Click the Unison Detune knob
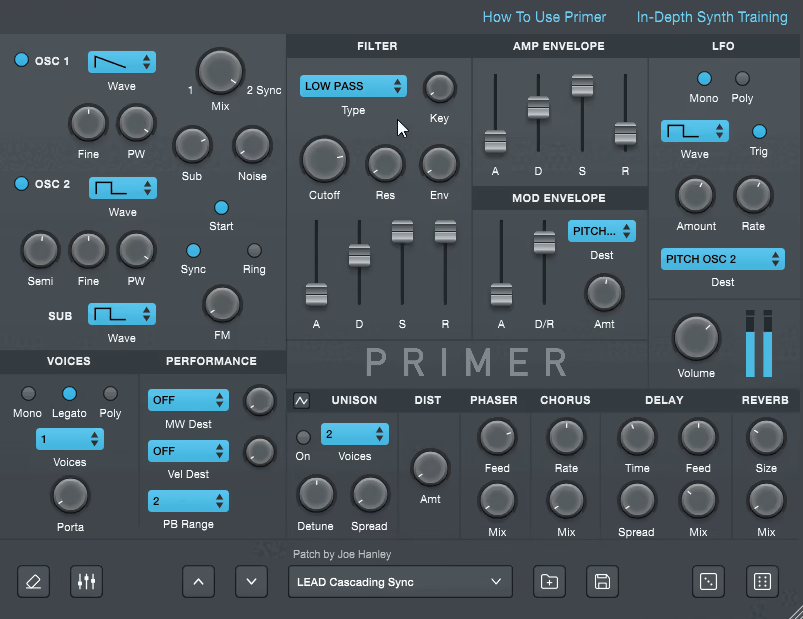803x619 pixels. click(x=316, y=495)
